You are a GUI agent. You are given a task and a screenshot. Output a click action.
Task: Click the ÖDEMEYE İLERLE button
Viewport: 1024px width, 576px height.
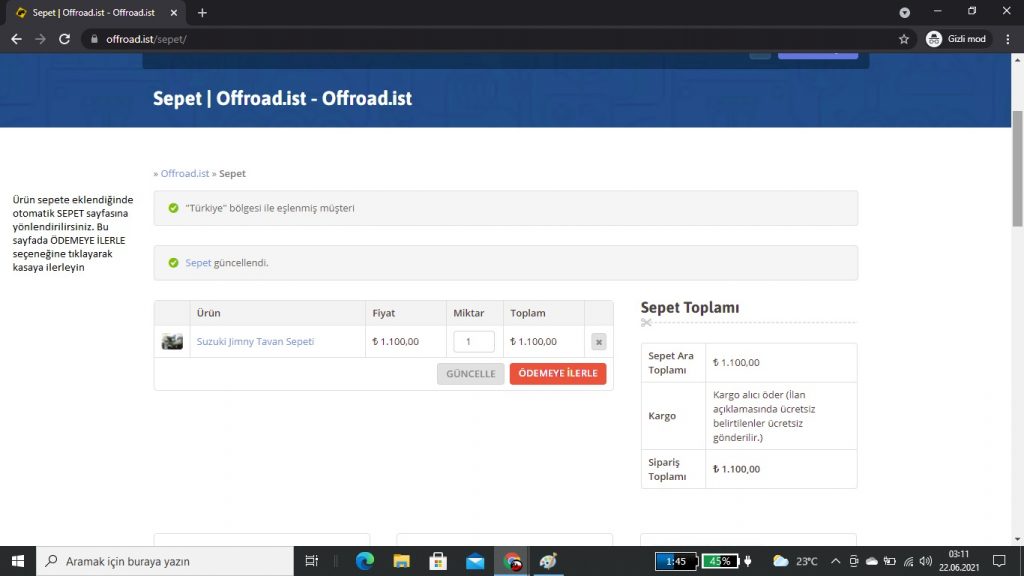tap(558, 374)
